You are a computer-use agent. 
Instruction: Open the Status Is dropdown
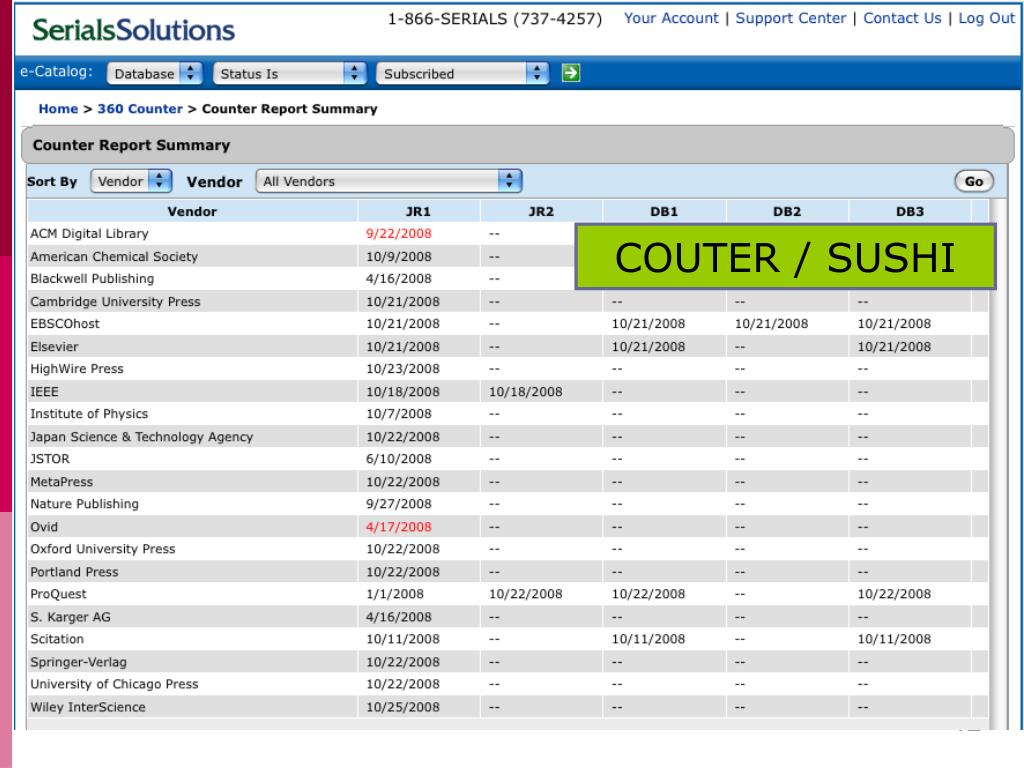pos(289,73)
